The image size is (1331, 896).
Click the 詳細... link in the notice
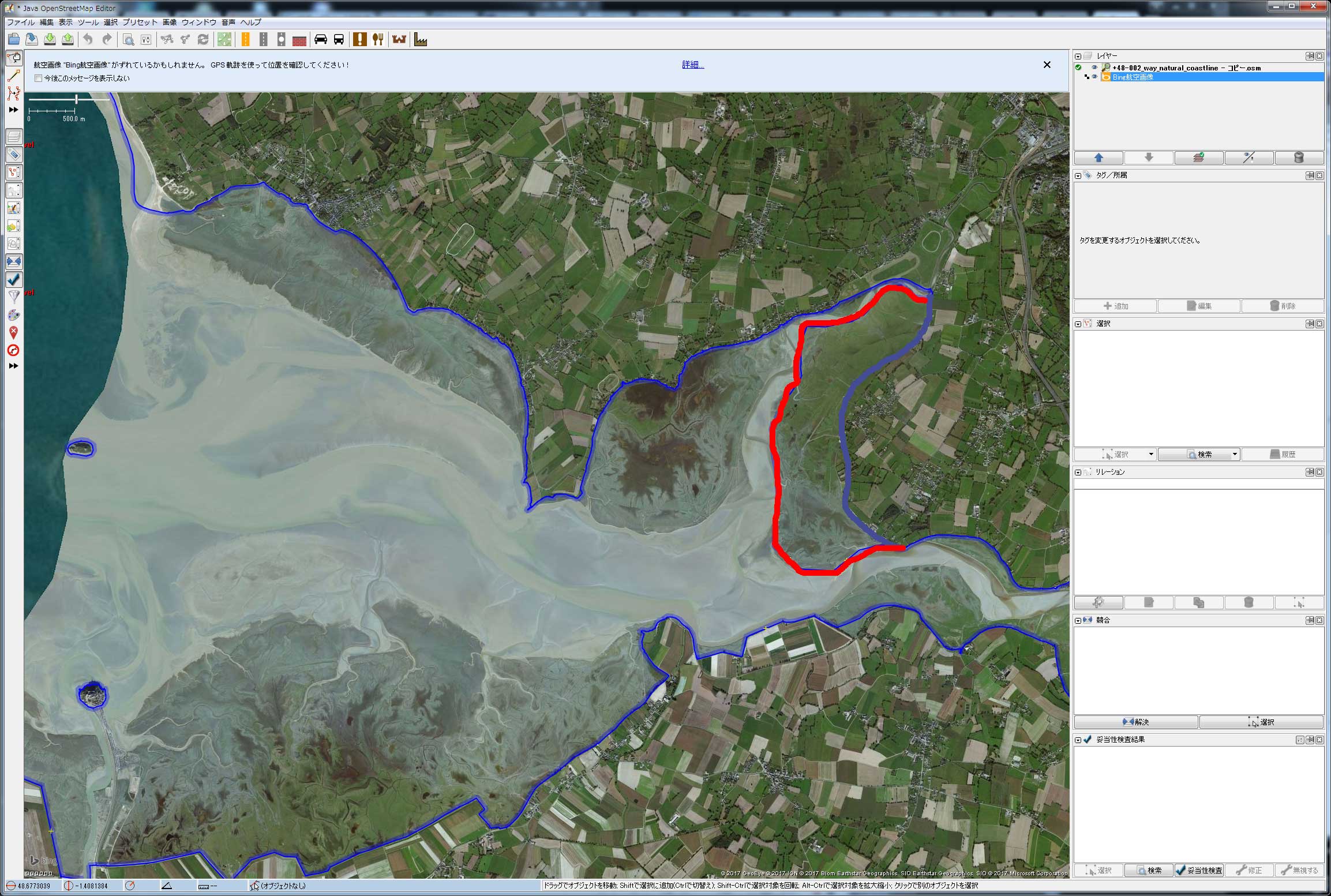pyautogui.click(x=692, y=65)
